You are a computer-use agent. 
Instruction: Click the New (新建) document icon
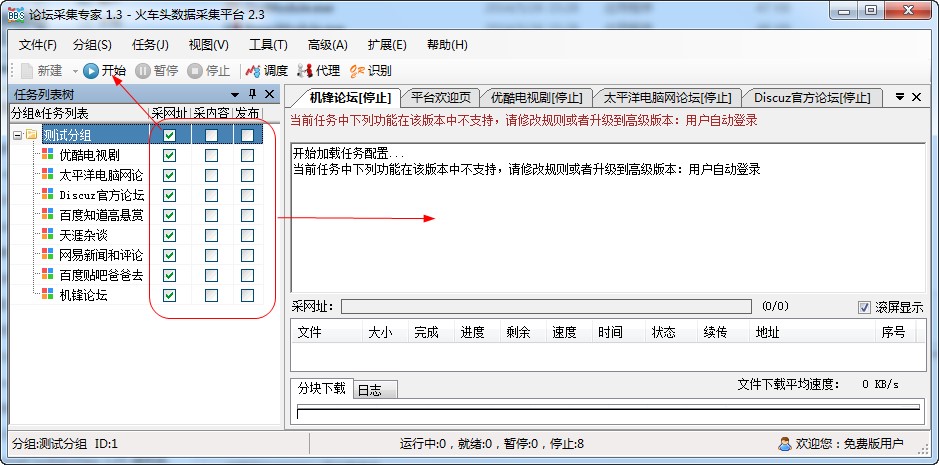click(x=26, y=71)
